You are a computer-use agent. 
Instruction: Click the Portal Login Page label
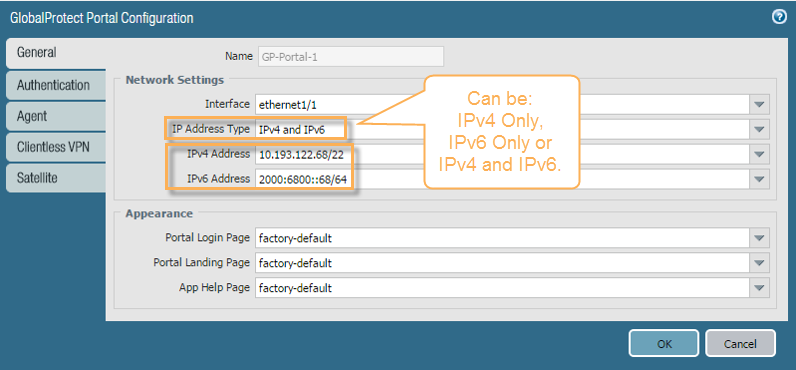207,237
